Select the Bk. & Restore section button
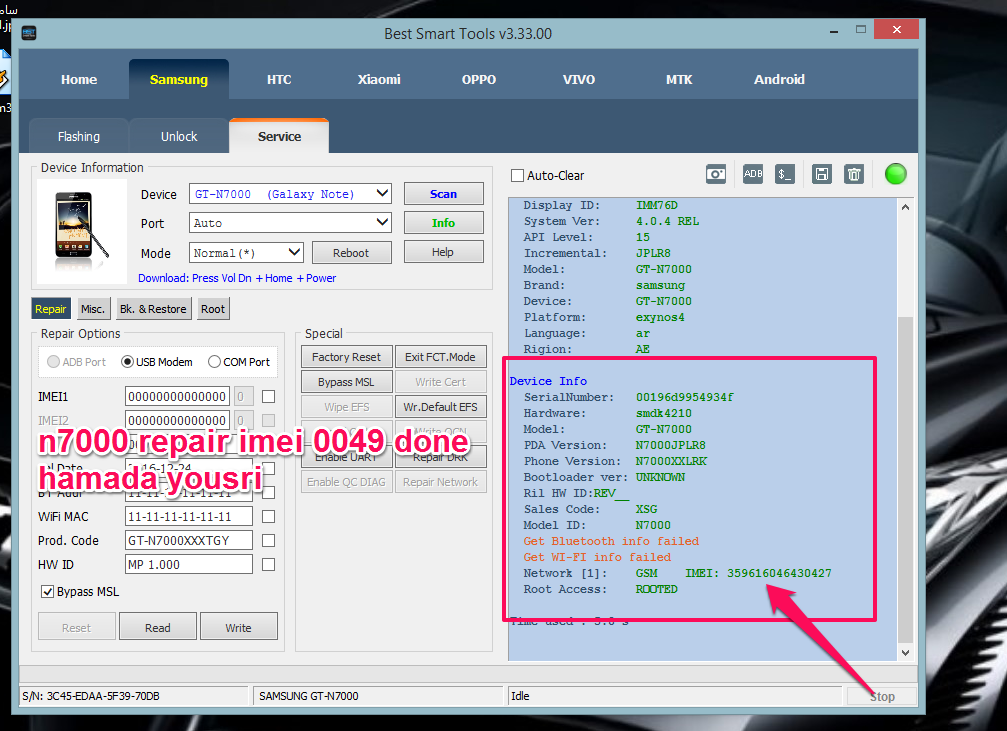 point(153,309)
